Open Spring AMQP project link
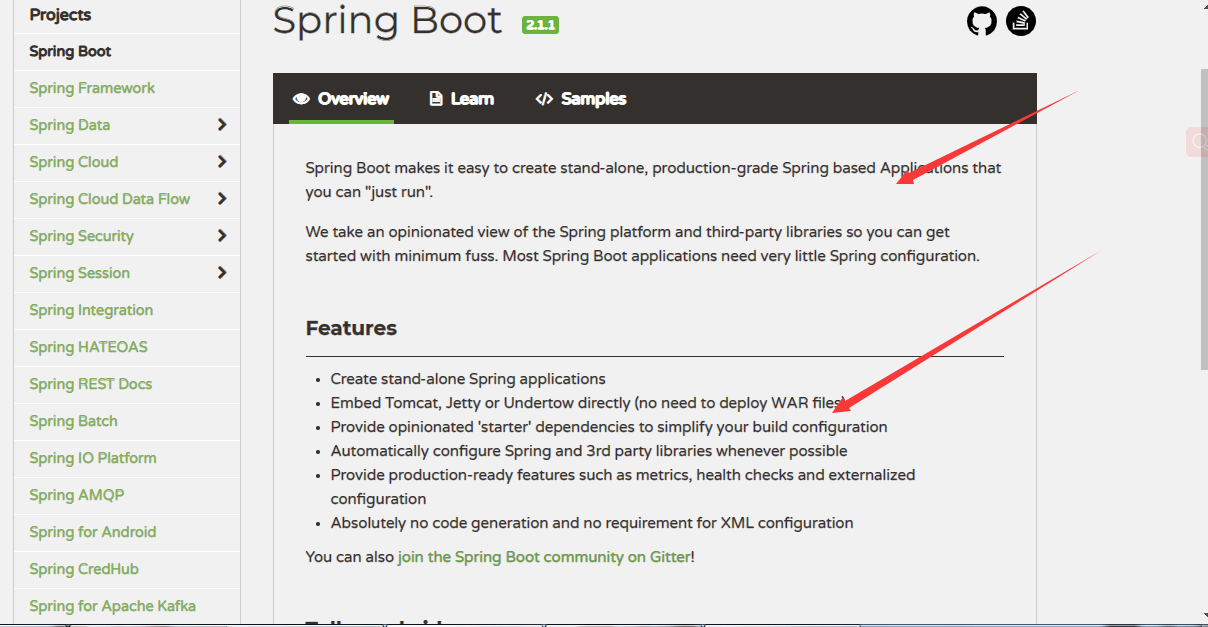Image resolution: width=1208 pixels, height=627 pixels. 77,495
